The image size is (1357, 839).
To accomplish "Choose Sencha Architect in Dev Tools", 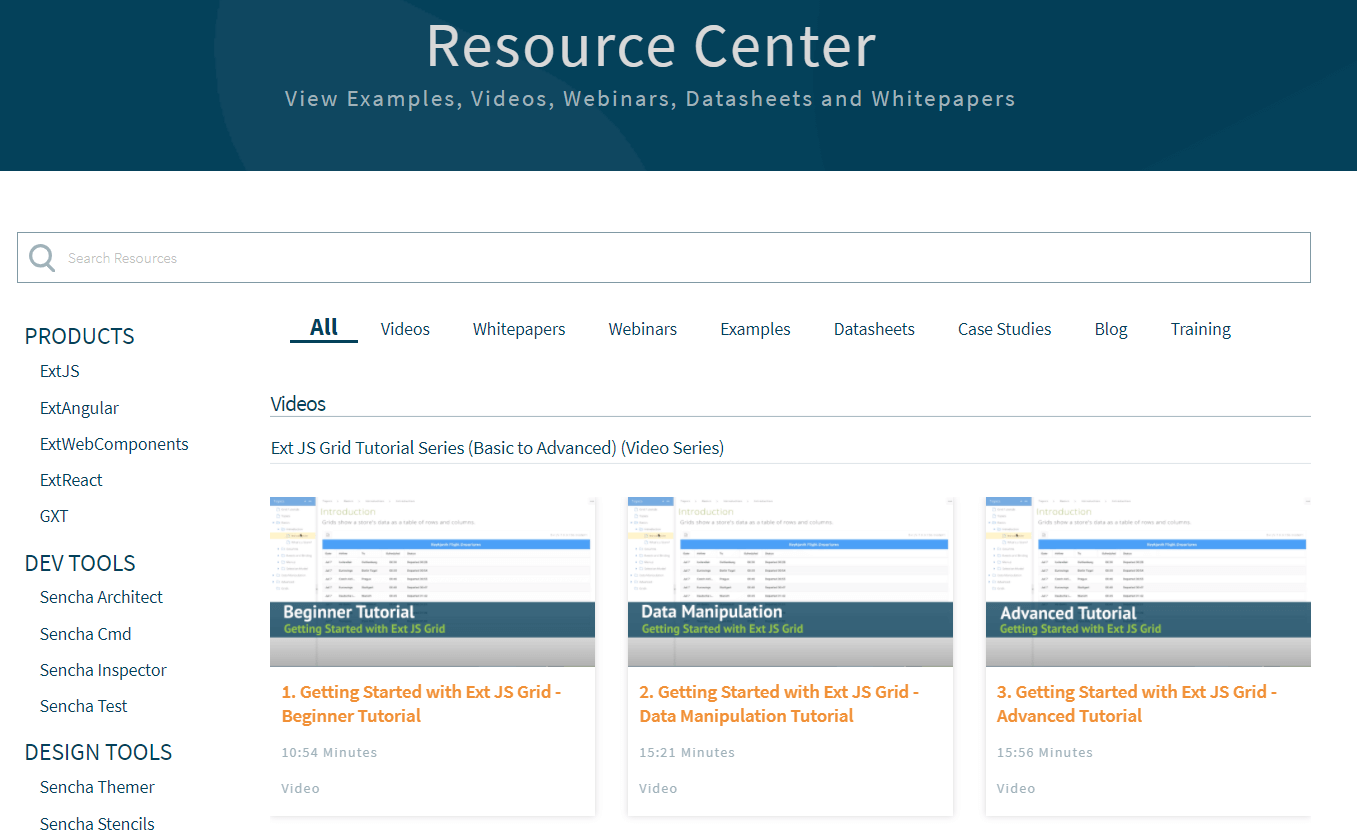I will [101, 597].
